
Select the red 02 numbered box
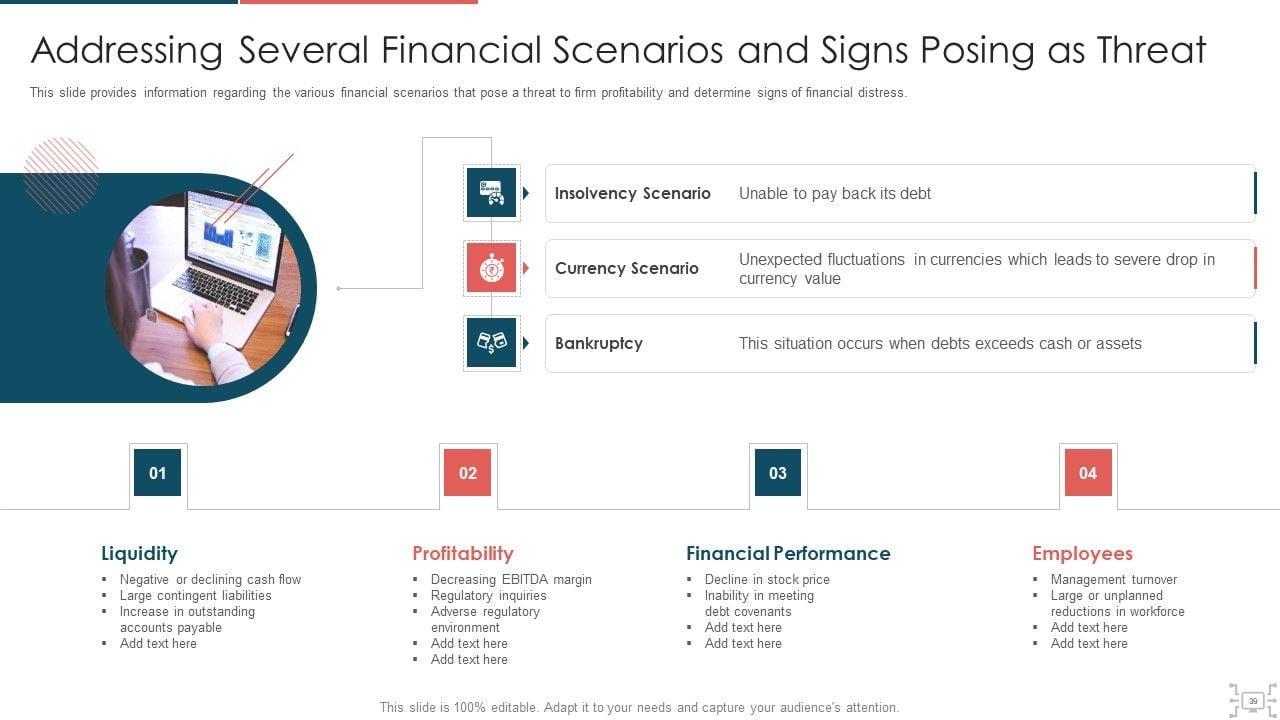coord(468,473)
